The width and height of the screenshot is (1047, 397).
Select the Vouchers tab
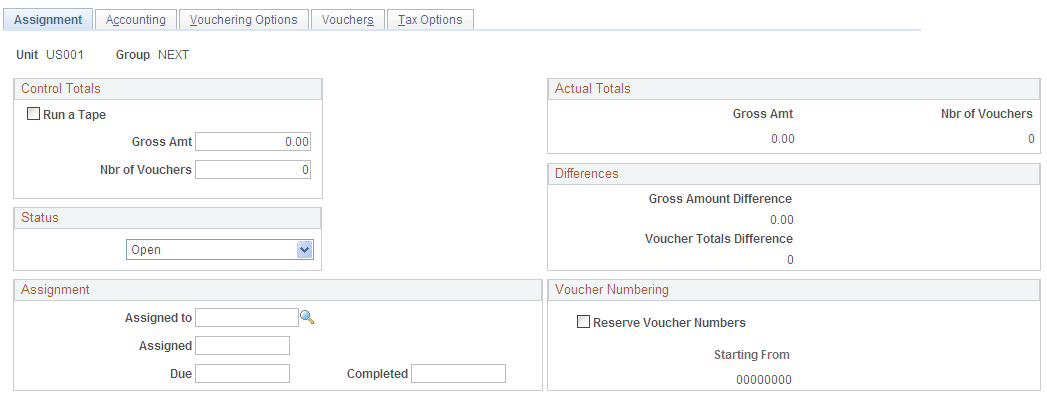[347, 19]
